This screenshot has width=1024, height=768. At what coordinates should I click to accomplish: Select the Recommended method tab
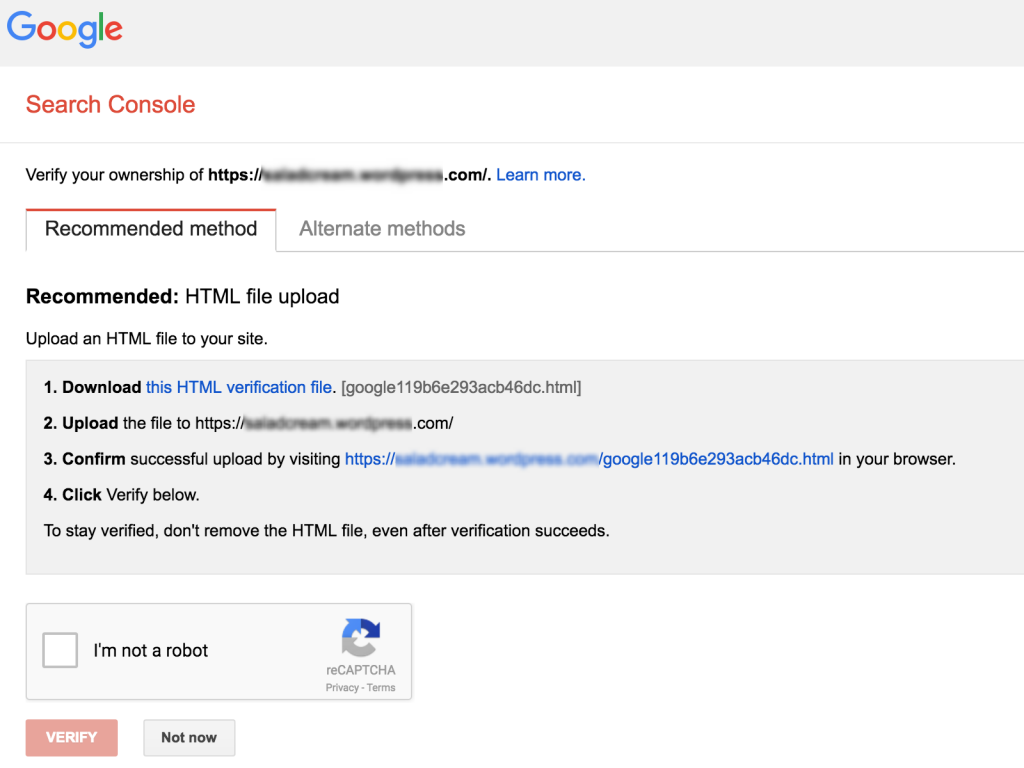(150, 228)
